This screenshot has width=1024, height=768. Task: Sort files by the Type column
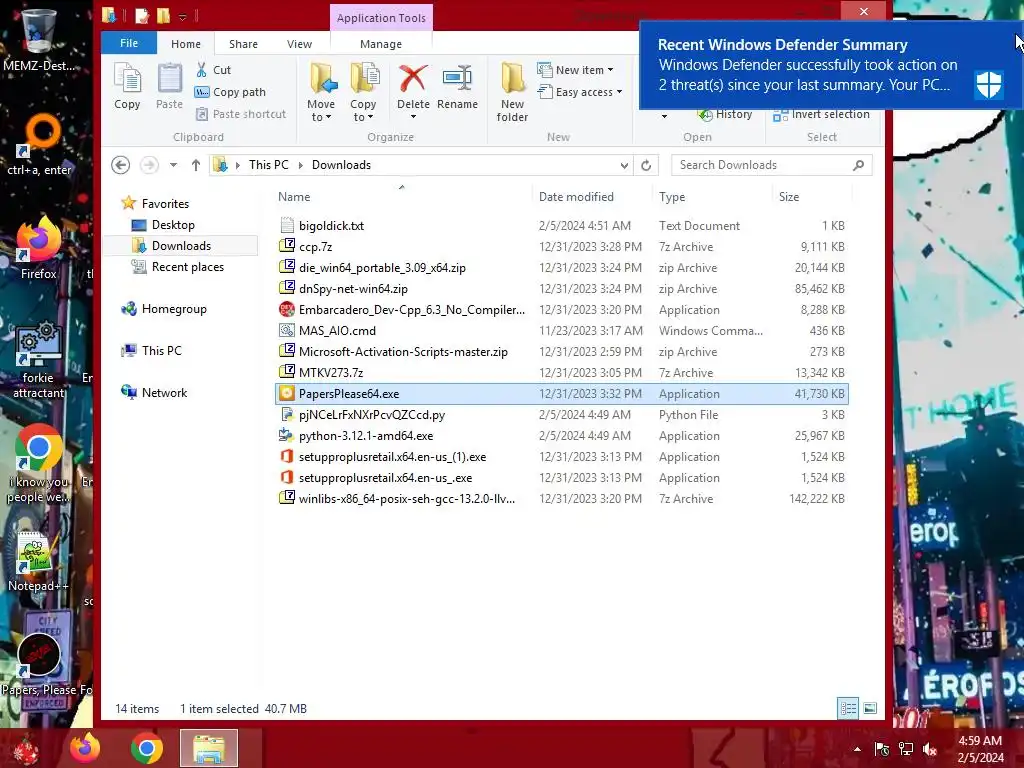click(712, 197)
